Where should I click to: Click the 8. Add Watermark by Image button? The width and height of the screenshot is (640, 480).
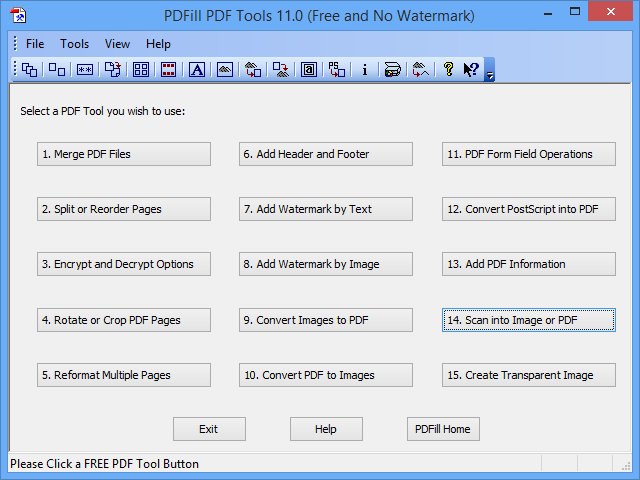[326, 264]
